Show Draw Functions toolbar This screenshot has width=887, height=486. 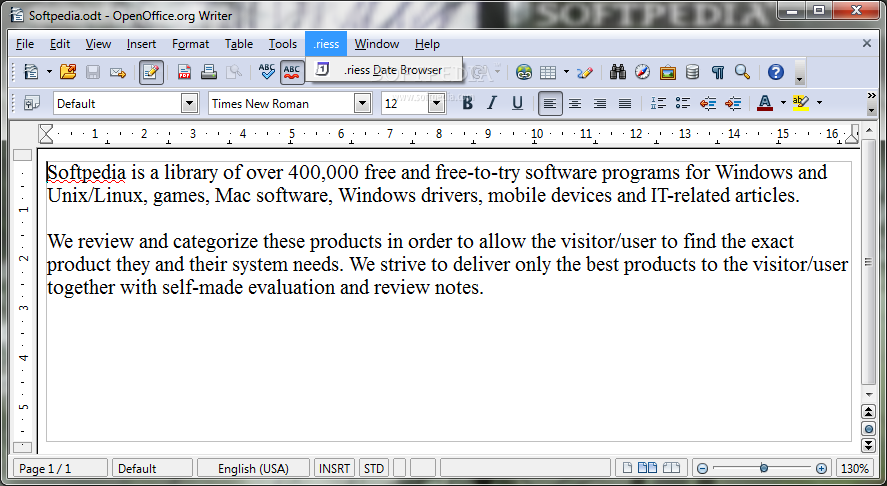point(585,72)
